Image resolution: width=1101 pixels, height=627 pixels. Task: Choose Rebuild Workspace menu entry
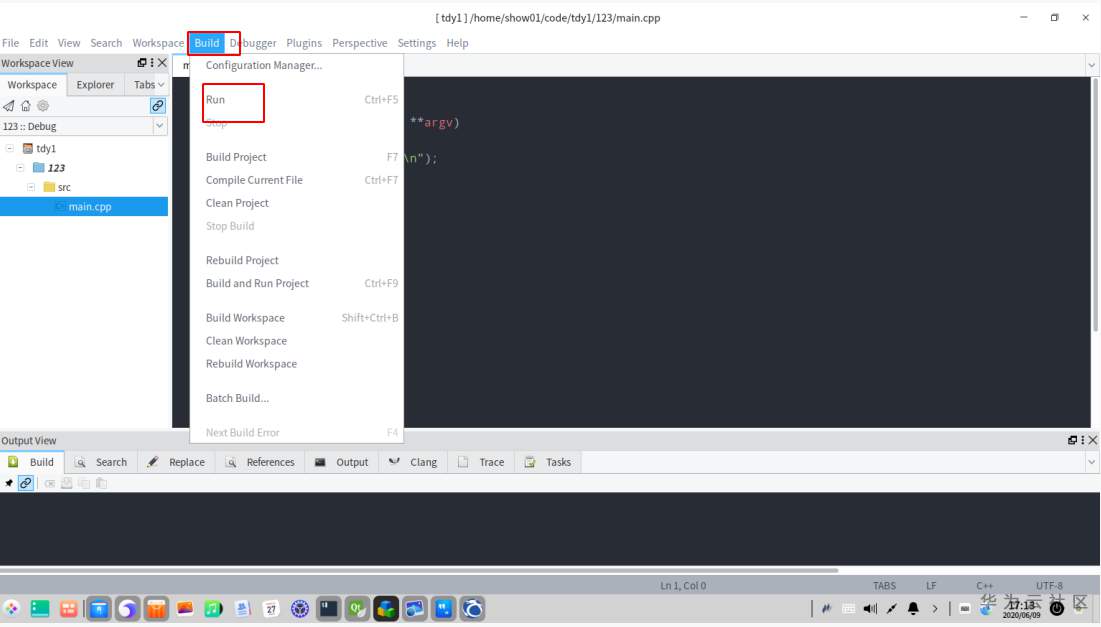(297, 364)
